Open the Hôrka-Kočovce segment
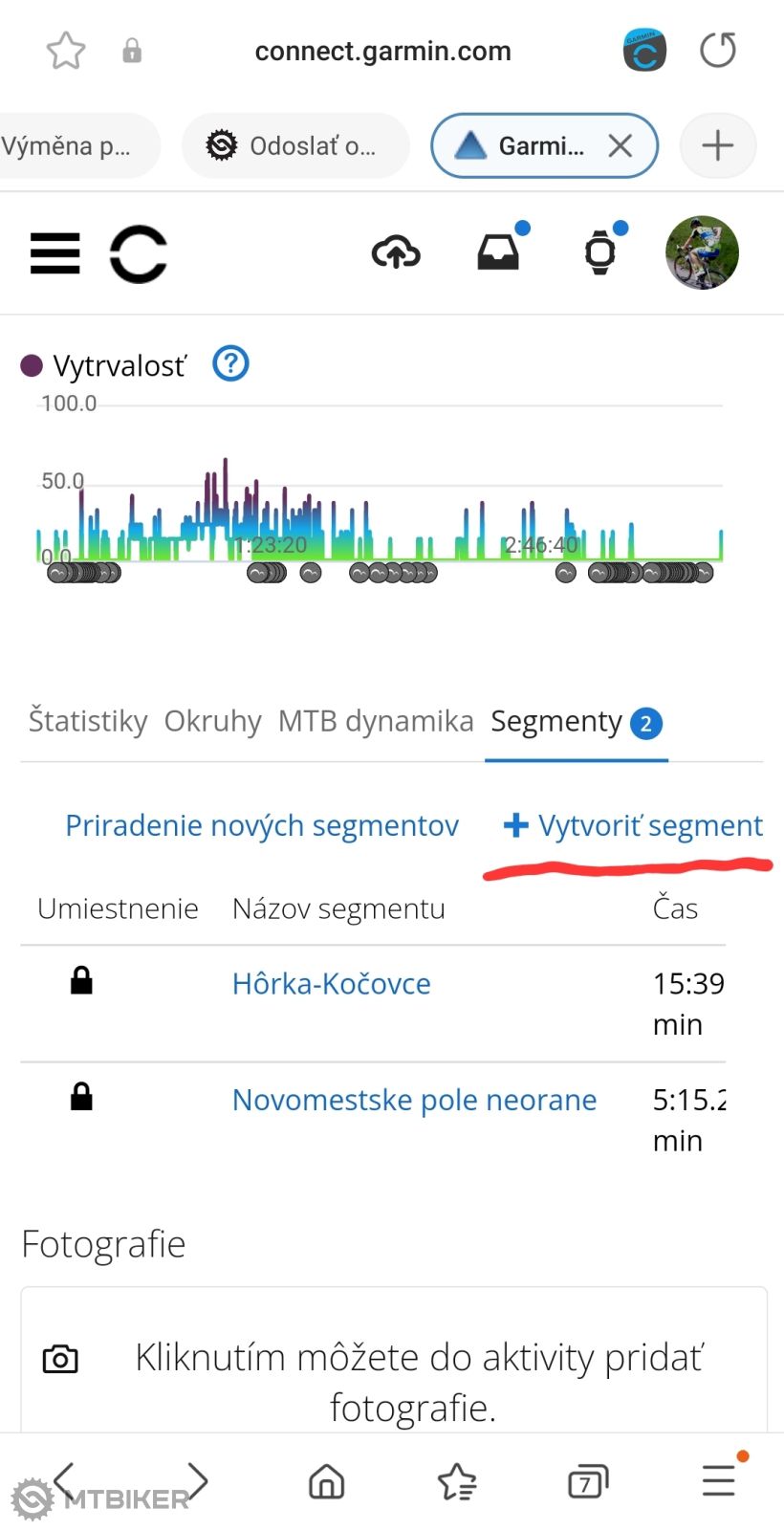This screenshot has width=784, height=1530. [331, 984]
